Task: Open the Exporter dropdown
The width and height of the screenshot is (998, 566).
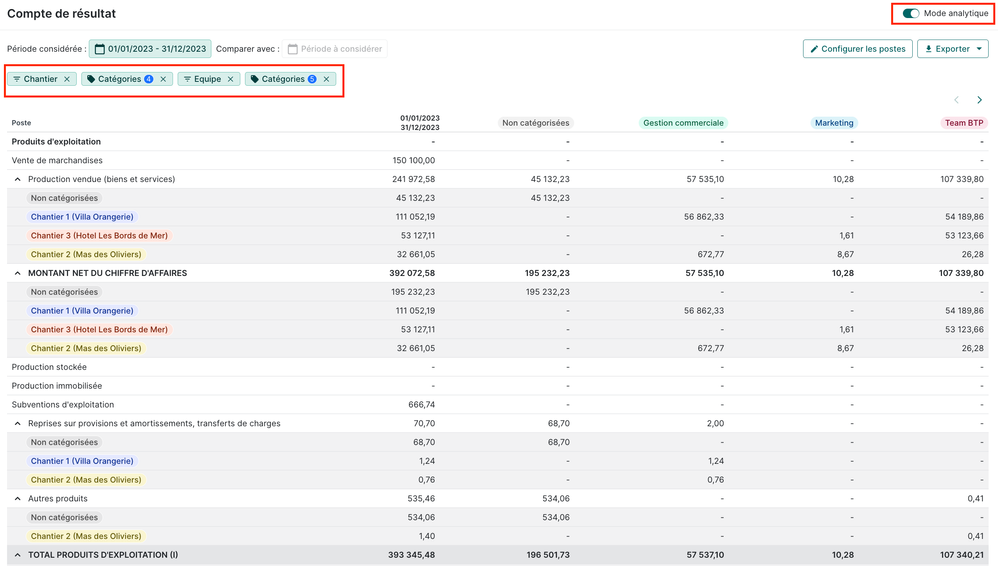Action: click(x=952, y=49)
